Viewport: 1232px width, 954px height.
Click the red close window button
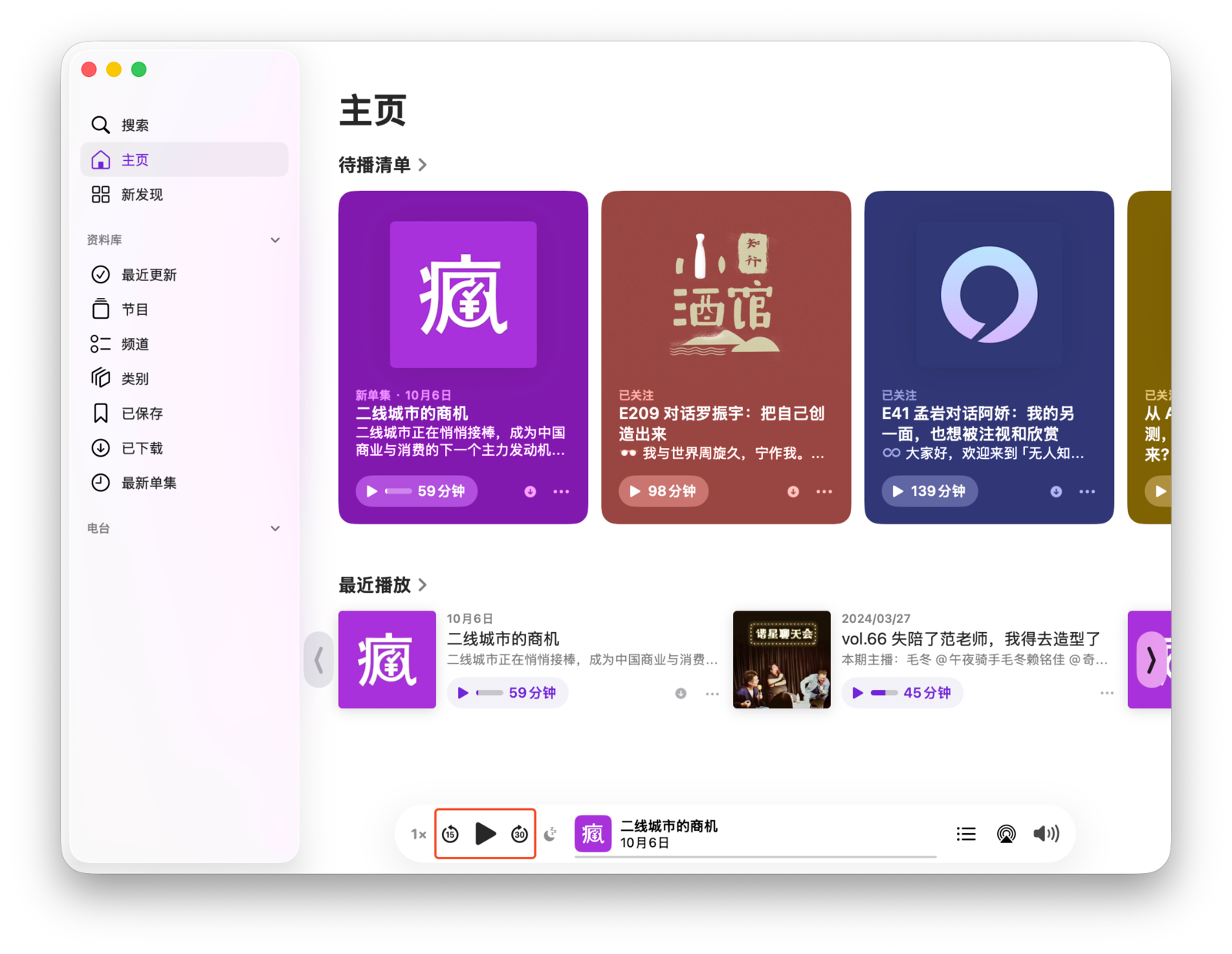[x=89, y=69]
